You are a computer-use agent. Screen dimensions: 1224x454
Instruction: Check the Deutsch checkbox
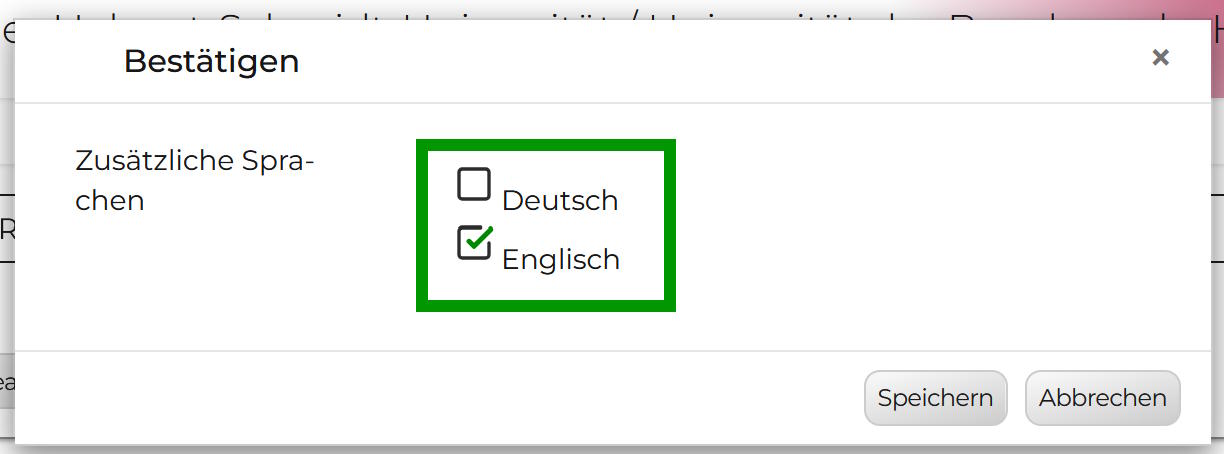(x=474, y=185)
